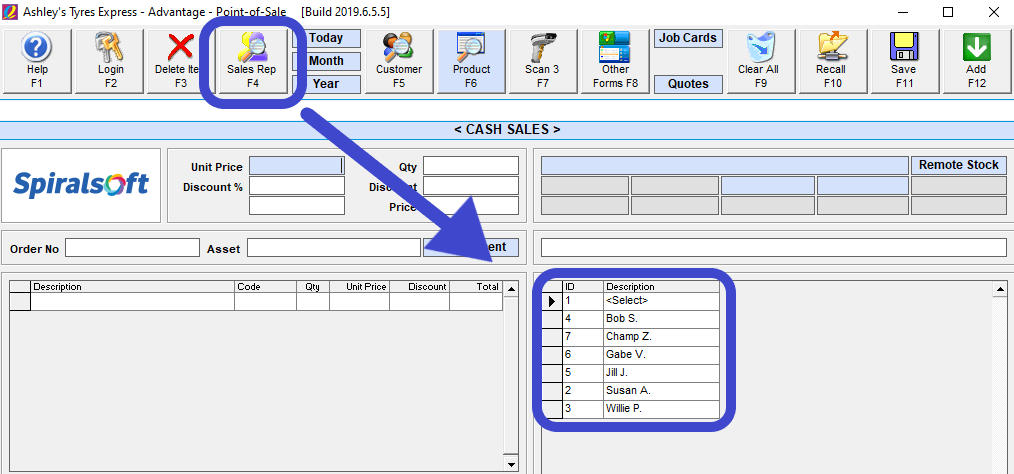The height and width of the screenshot is (474, 1014).
Task: Click the Discount % input field
Action: 297,186
